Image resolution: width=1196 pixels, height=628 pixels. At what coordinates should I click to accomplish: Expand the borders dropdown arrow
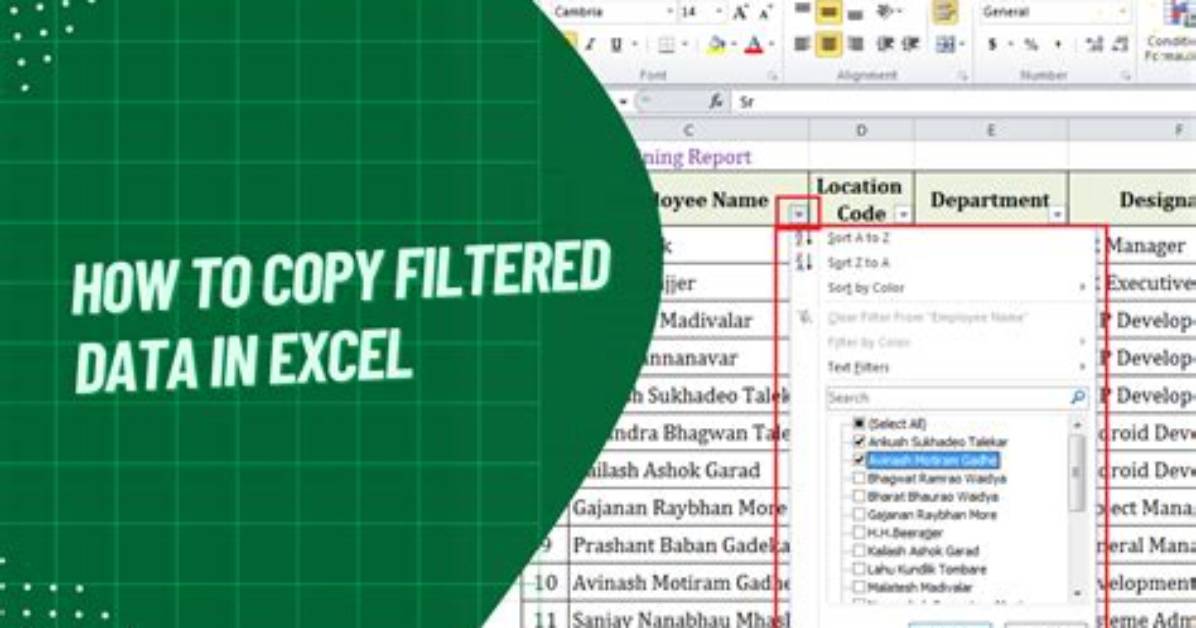tap(683, 45)
